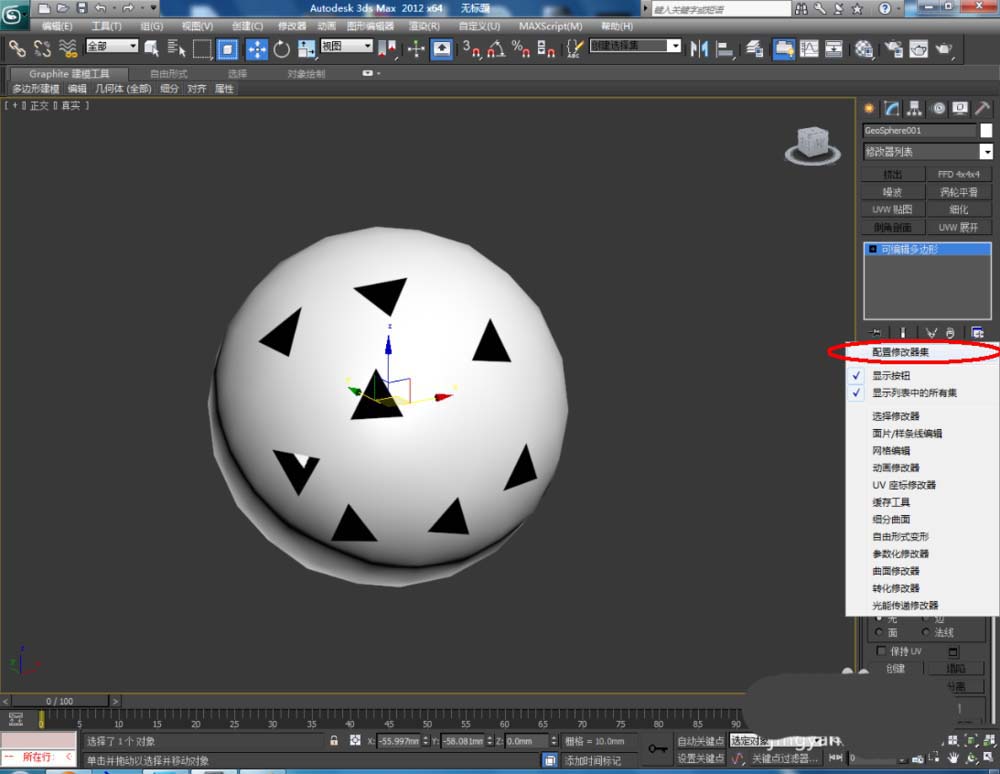1000x774 pixels.
Task: Enable the 保持 UV checkbox
Action: pos(881,651)
